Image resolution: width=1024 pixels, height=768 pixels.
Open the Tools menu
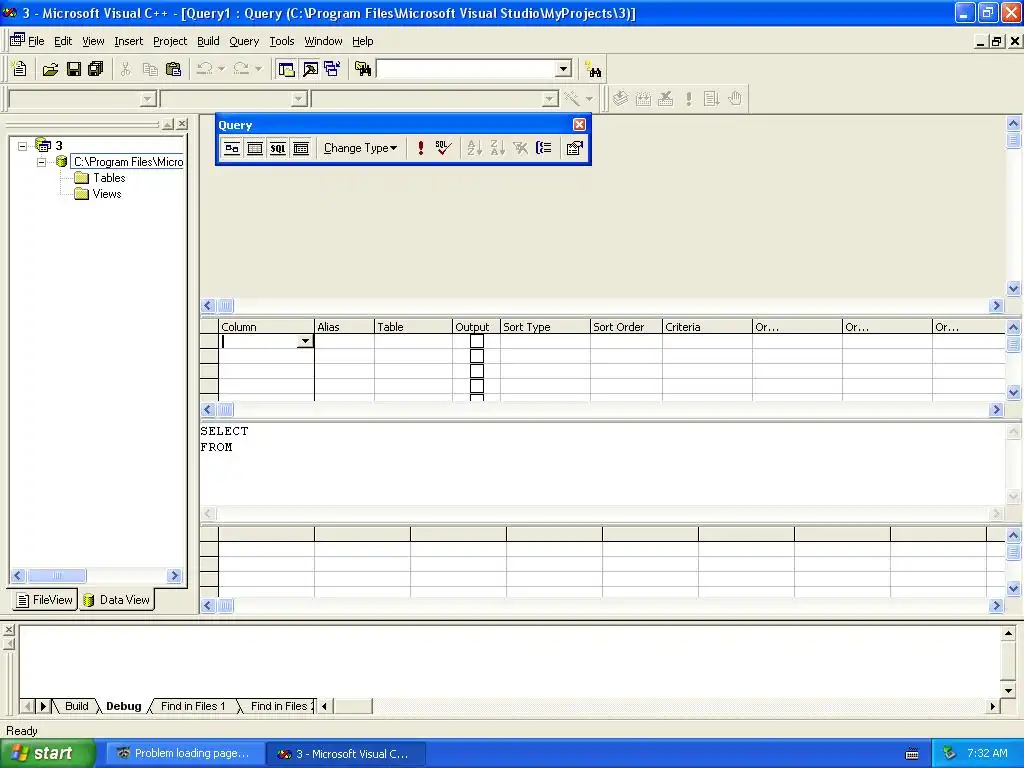[282, 41]
